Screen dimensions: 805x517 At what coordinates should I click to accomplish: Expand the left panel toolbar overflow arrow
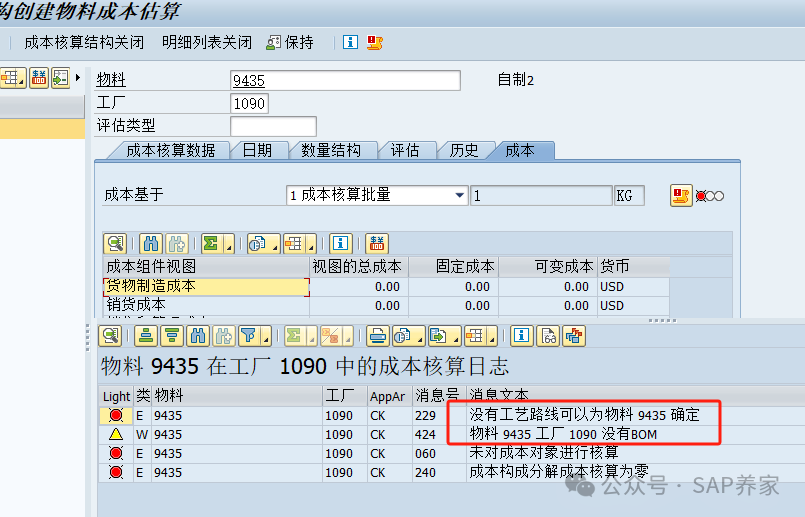[x=78, y=78]
